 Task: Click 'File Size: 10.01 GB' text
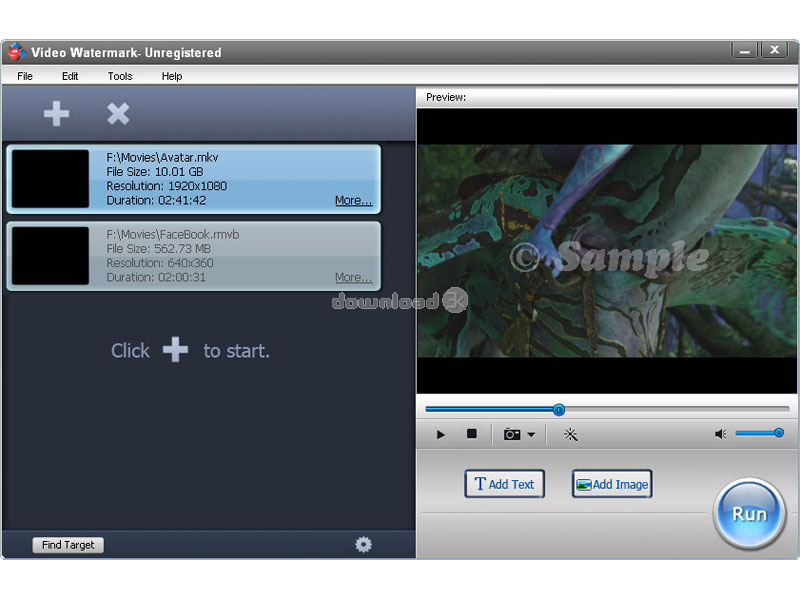click(x=155, y=171)
